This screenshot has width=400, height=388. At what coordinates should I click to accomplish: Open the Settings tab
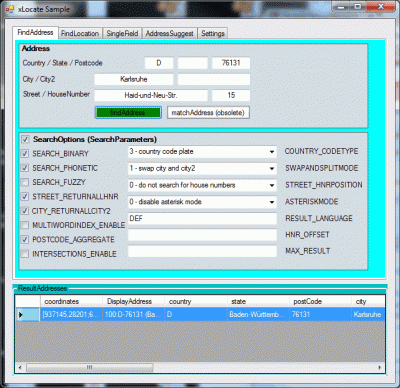[x=213, y=34]
